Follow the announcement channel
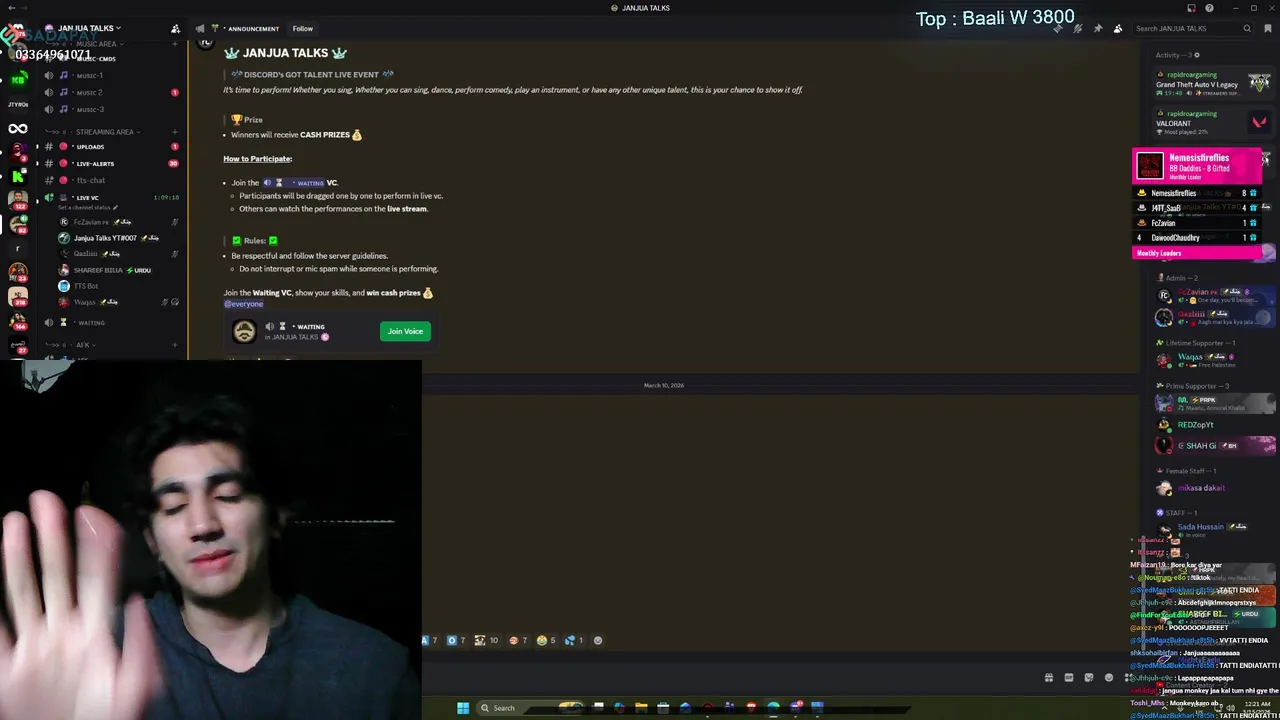This screenshot has height=720, width=1280. click(303, 29)
